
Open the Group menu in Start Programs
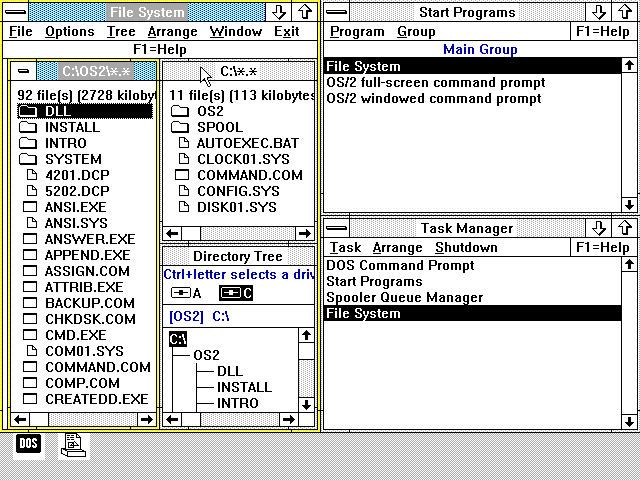(416, 31)
